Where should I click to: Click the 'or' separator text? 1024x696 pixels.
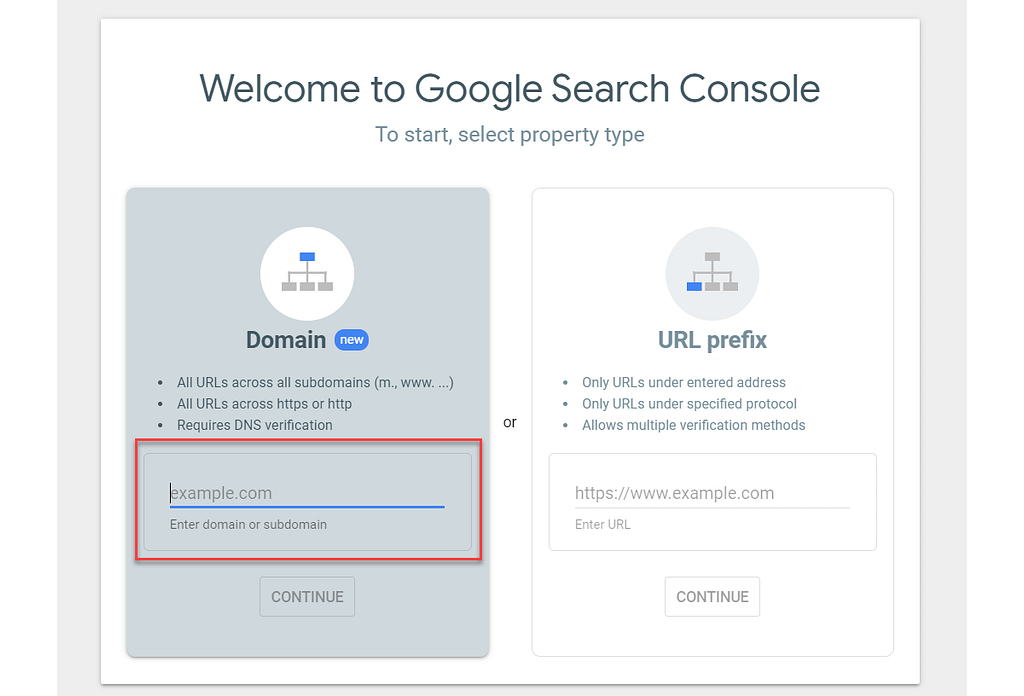tap(509, 422)
